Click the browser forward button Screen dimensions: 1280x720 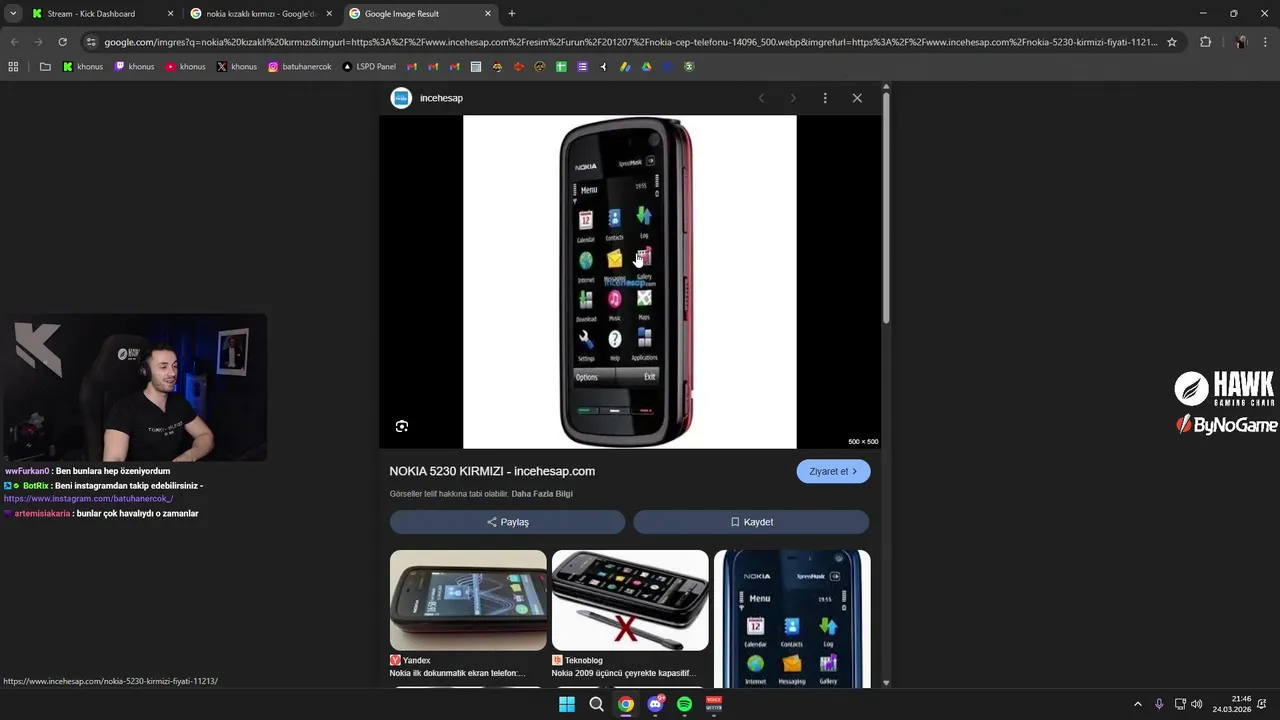click(x=38, y=42)
